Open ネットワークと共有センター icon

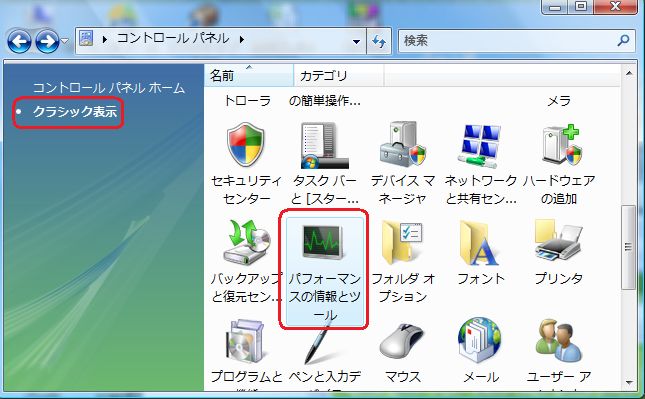point(480,146)
